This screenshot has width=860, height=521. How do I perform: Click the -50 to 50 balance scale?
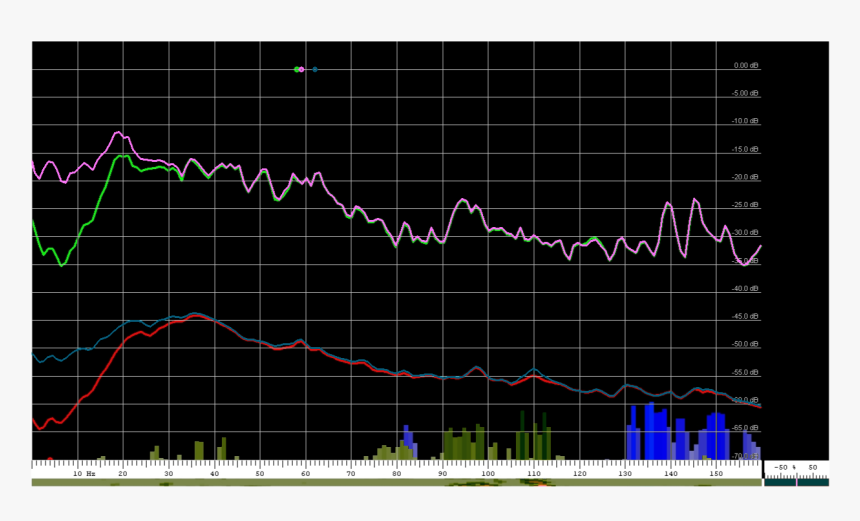pos(796,468)
